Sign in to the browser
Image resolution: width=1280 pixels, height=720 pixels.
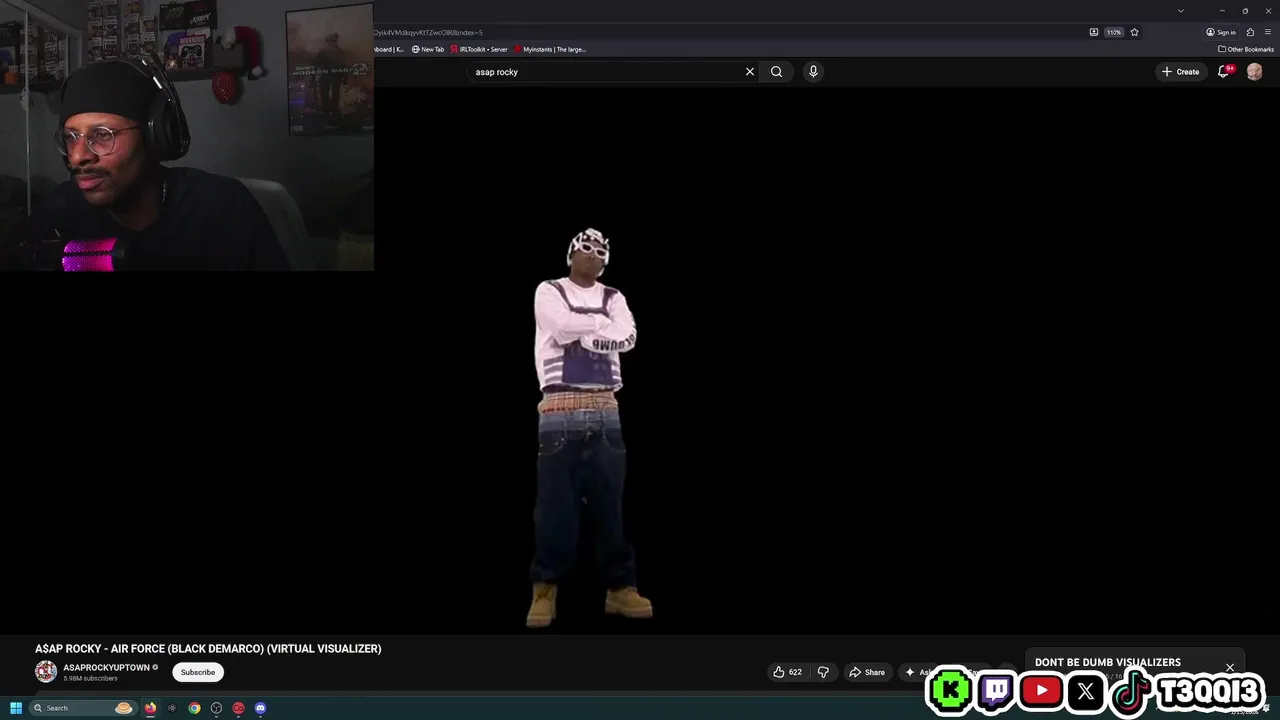(x=1220, y=32)
